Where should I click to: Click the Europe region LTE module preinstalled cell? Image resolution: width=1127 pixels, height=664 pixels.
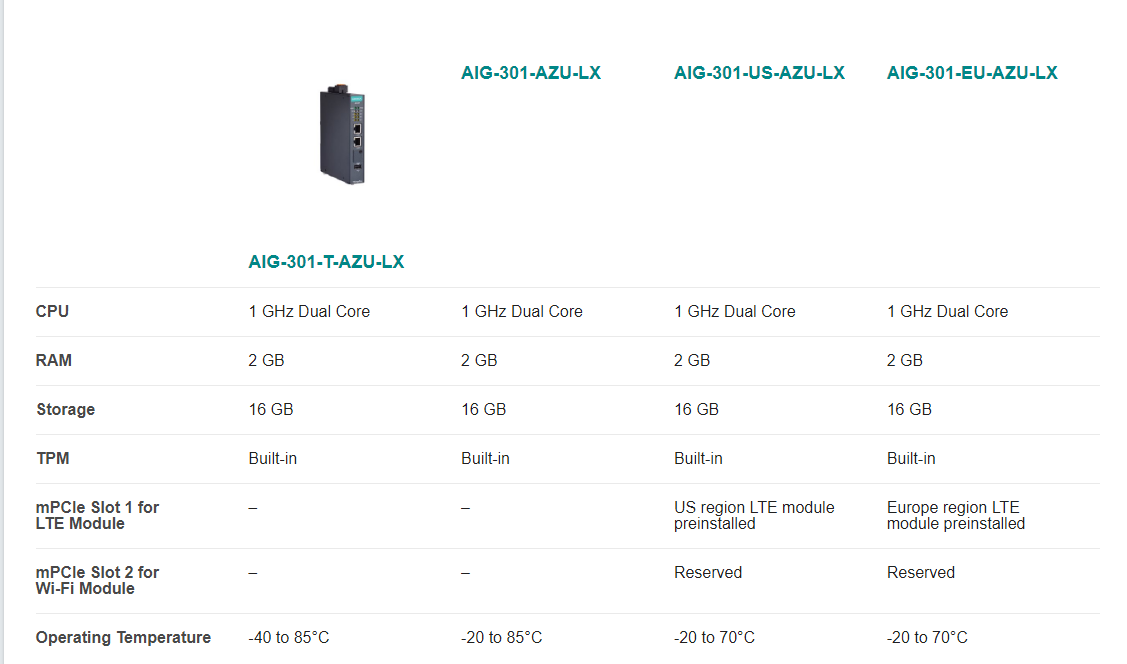(x=956, y=515)
